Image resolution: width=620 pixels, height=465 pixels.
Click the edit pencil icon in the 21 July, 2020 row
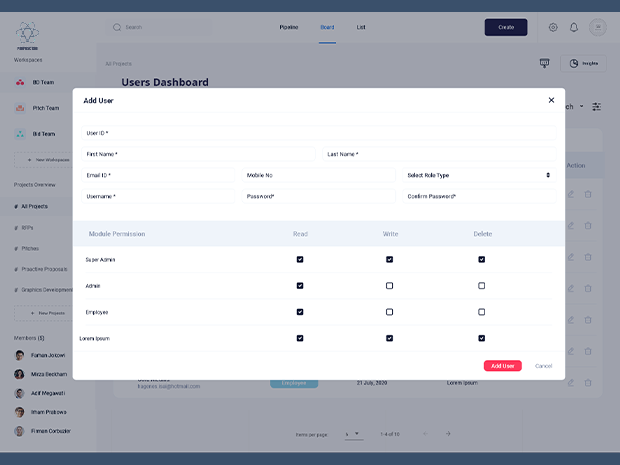[x=571, y=382]
